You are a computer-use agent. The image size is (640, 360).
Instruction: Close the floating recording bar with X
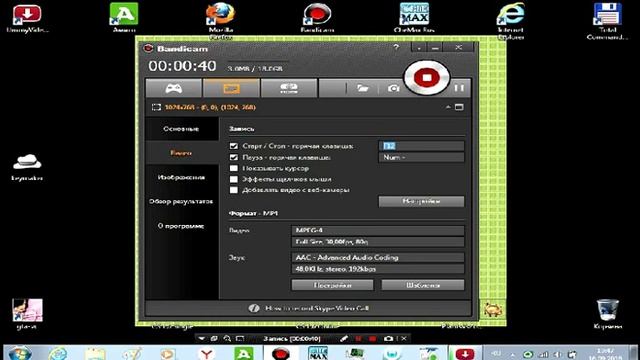[x=404, y=338]
